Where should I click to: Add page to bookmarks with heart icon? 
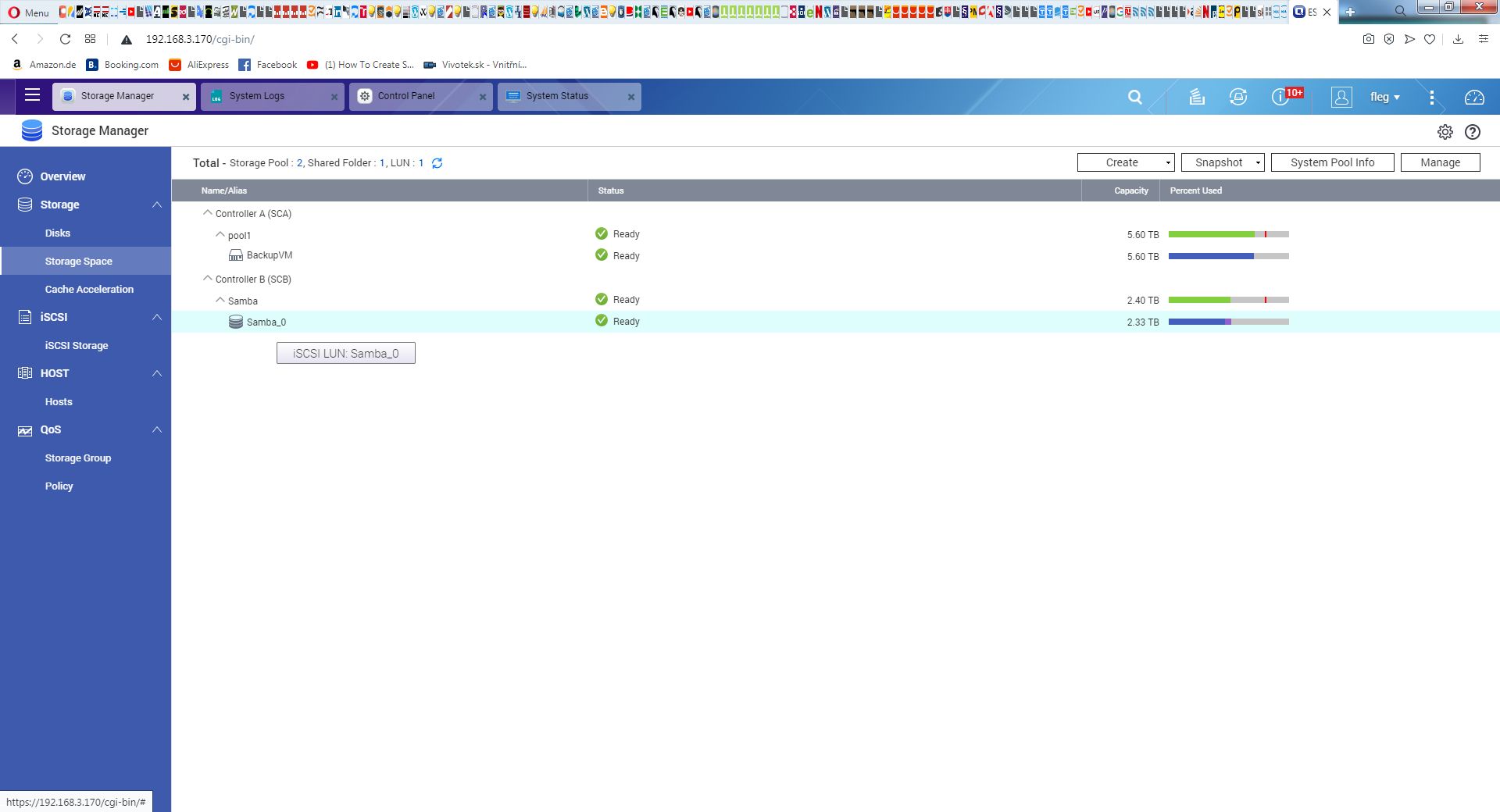[1430, 39]
